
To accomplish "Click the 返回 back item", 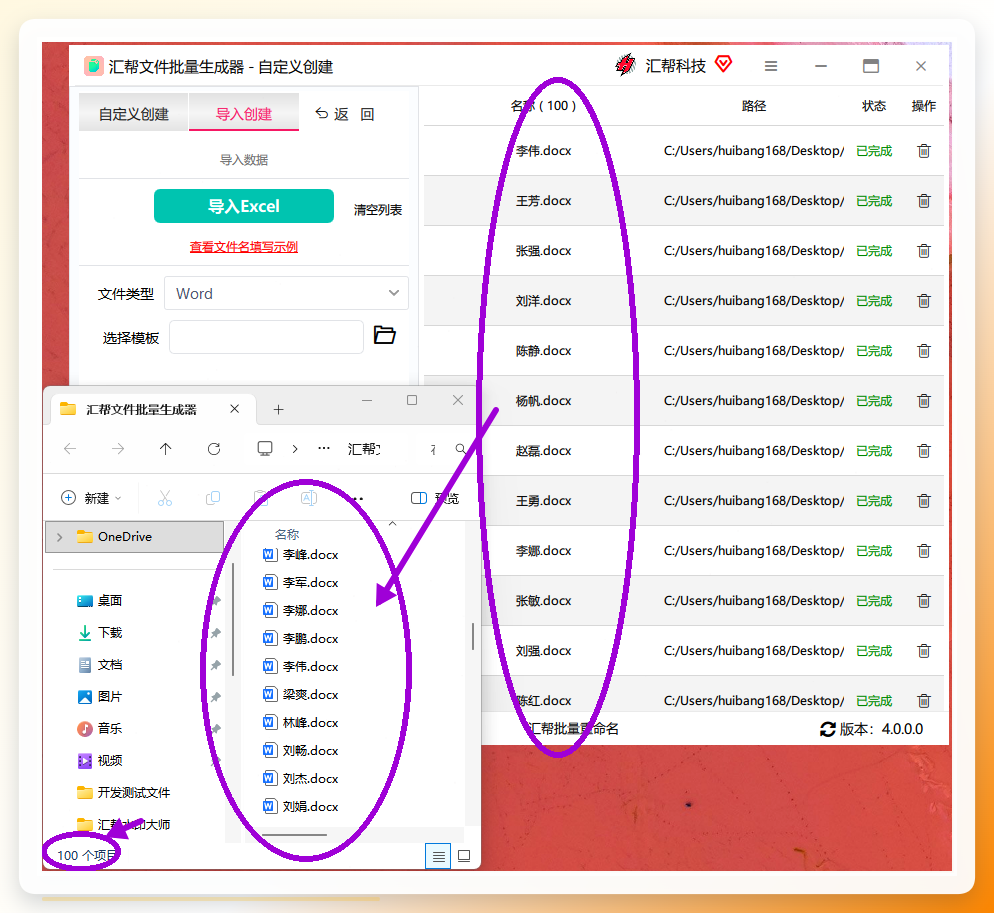I will [345, 114].
